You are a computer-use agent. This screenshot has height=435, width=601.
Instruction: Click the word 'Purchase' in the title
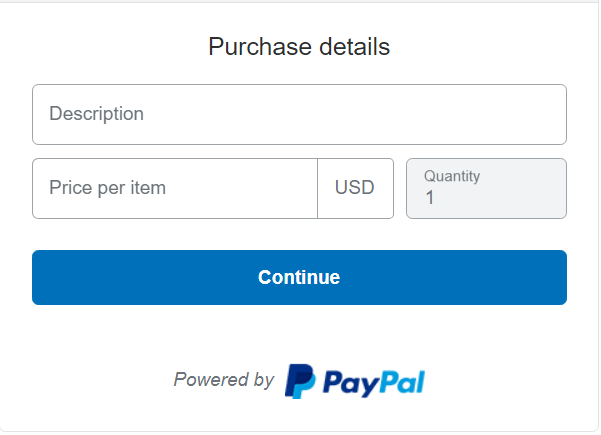(x=260, y=47)
